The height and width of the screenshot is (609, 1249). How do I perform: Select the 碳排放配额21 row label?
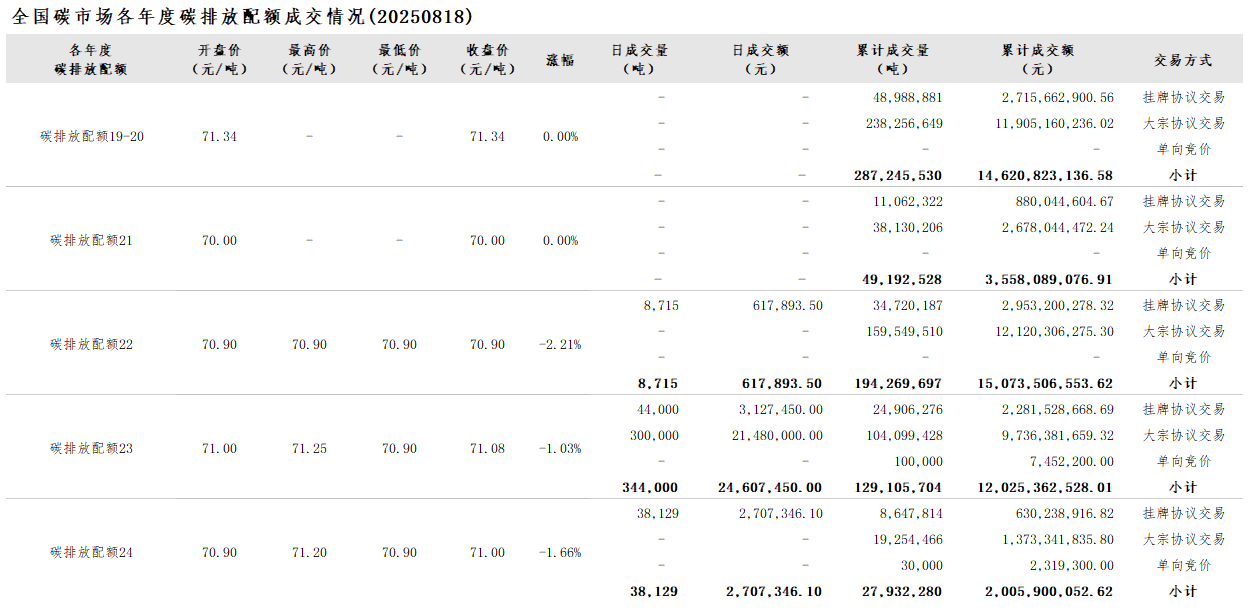[x=92, y=241]
